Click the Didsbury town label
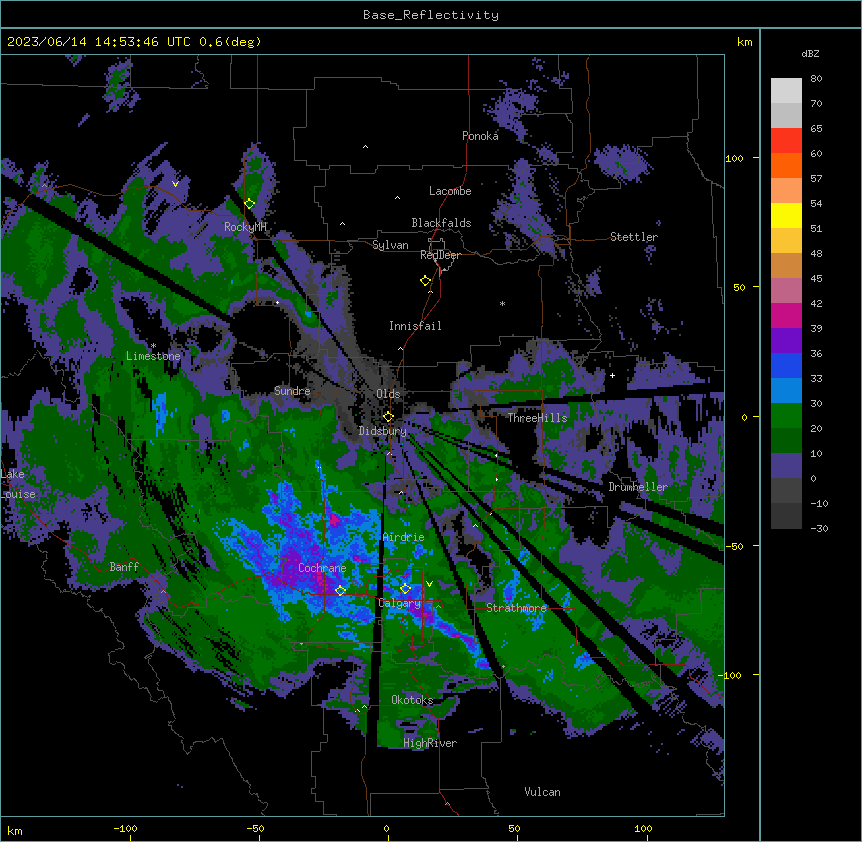The height and width of the screenshot is (842, 862). click(x=383, y=431)
